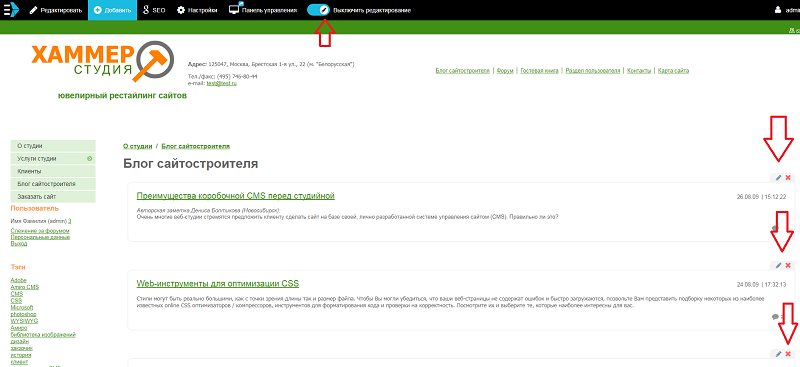Click the Пользователь section heading
Screen dimensions: 800x367
[x=35, y=208]
